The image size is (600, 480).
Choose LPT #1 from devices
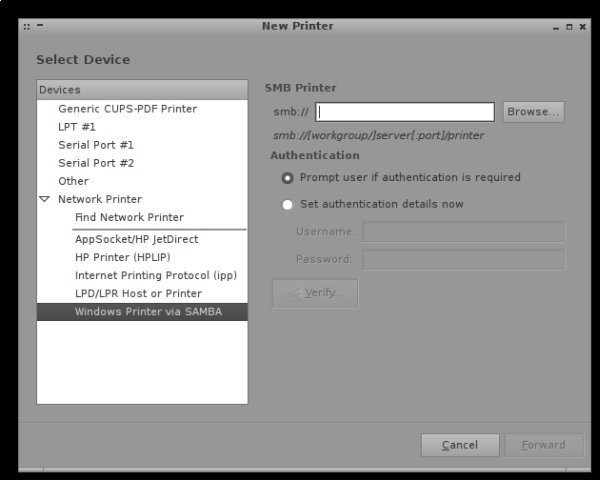pos(77,127)
